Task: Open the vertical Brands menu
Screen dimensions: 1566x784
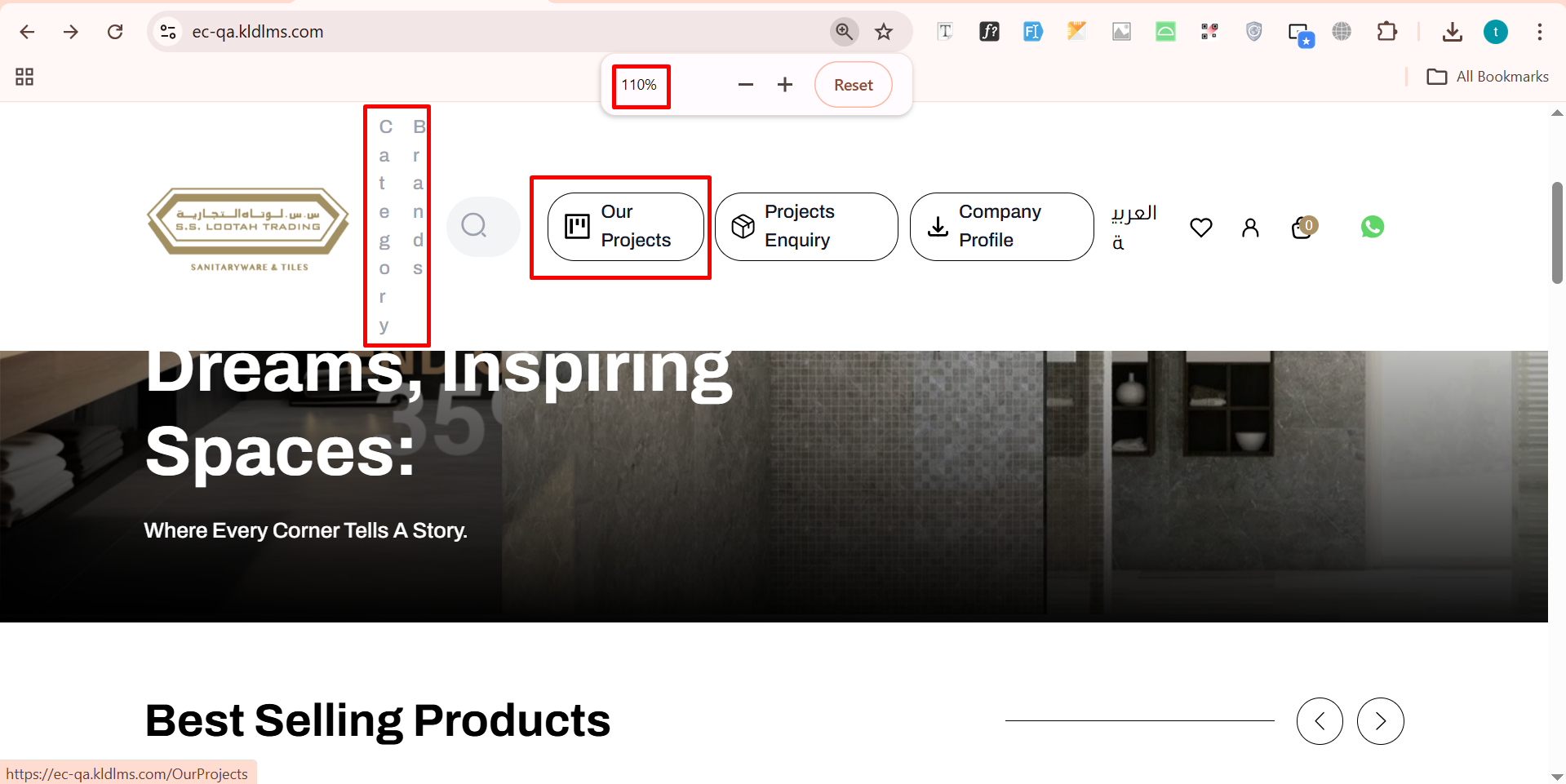Action: coord(418,197)
